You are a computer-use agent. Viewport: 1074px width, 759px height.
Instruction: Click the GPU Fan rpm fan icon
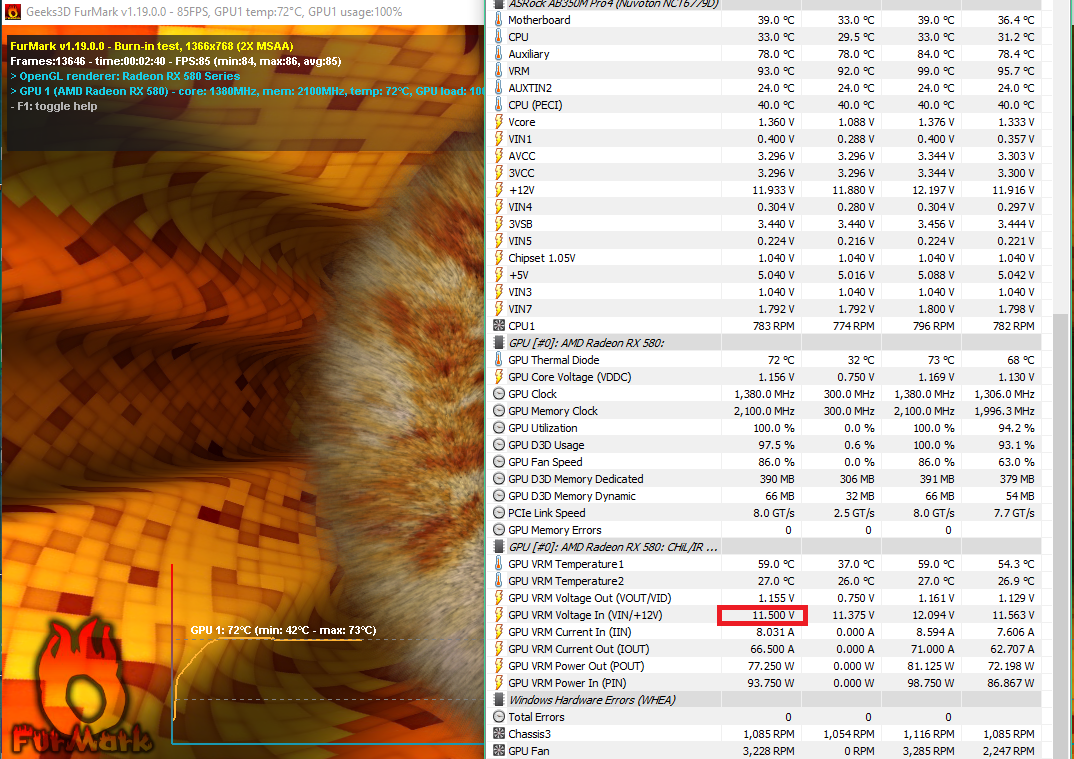tap(499, 751)
